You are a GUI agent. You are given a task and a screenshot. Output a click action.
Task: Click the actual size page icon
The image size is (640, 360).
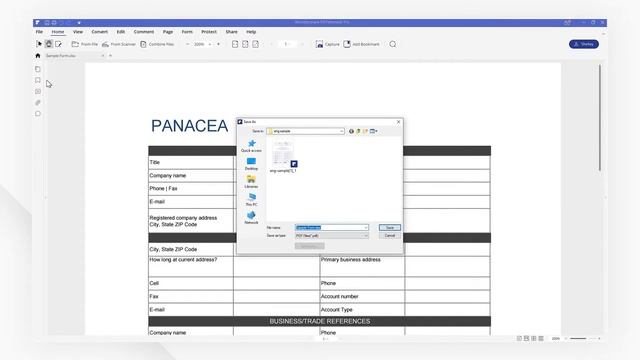[x=235, y=44]
